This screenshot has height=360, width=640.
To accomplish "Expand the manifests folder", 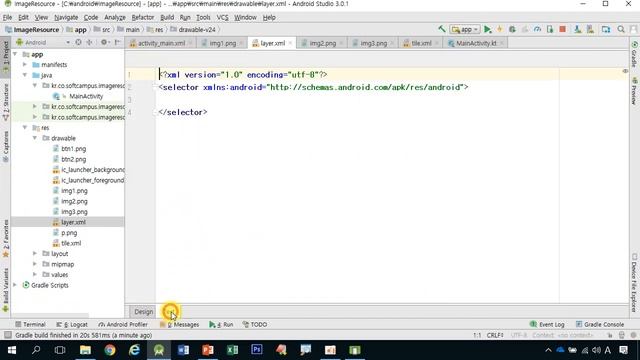I will (25, 64).
